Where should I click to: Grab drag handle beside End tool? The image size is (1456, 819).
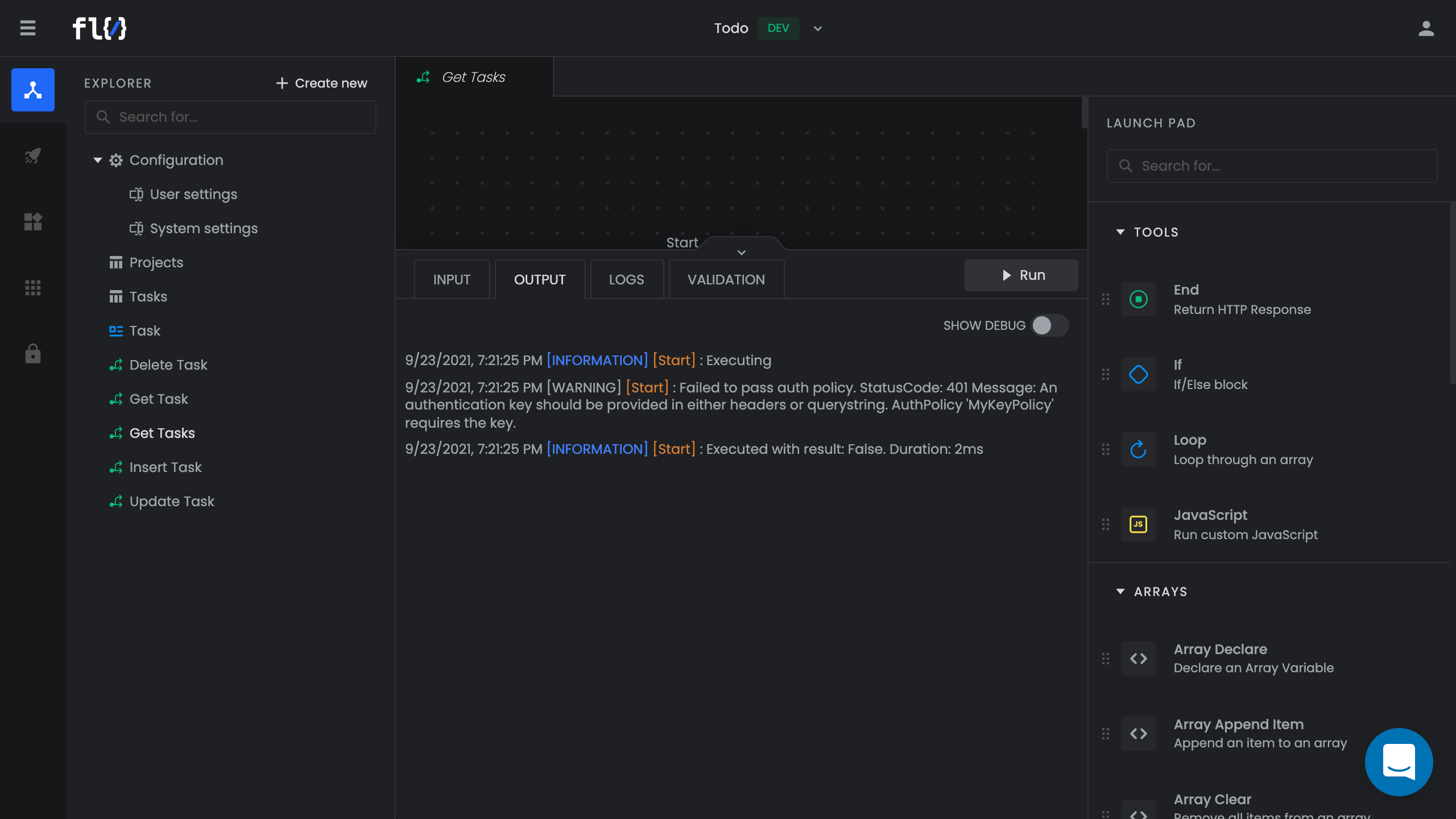(x=1106, y=299)
